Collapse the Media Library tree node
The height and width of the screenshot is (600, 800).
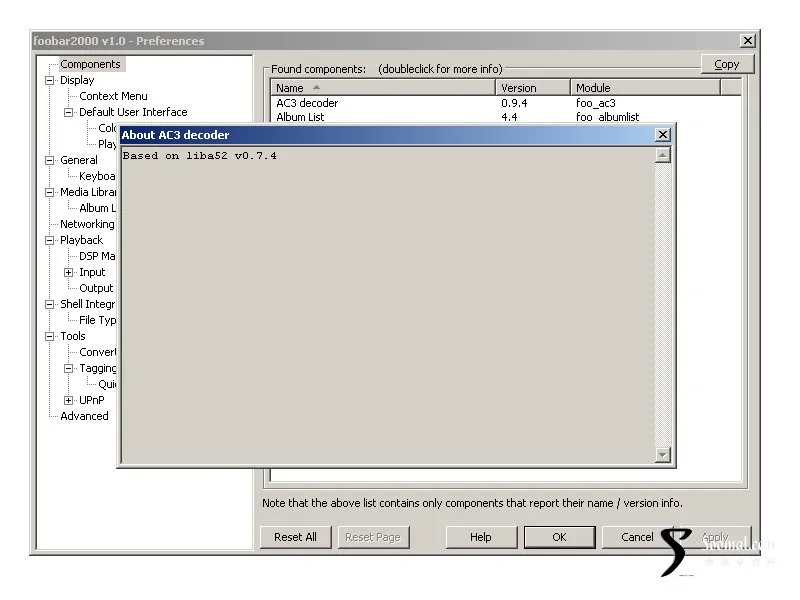(x=49, y=192)
